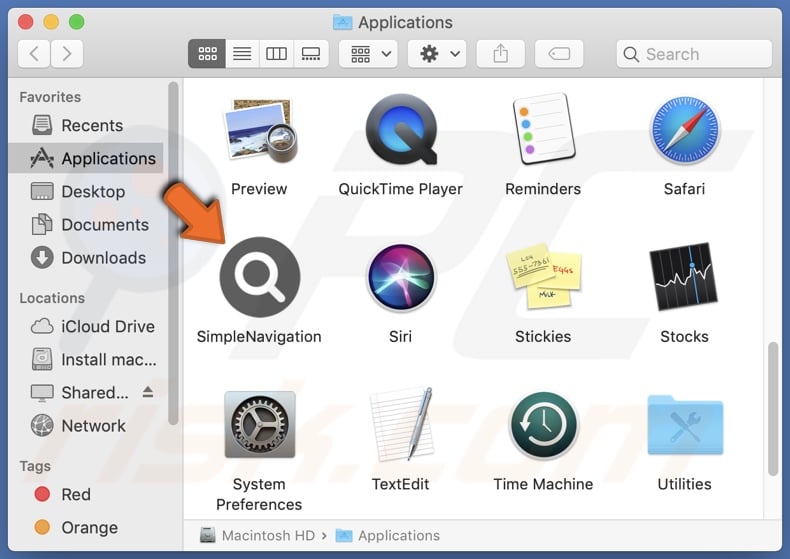Screen dimensions: 790x559
Task: Click the Share toolbar button
Action: point(500,53)
